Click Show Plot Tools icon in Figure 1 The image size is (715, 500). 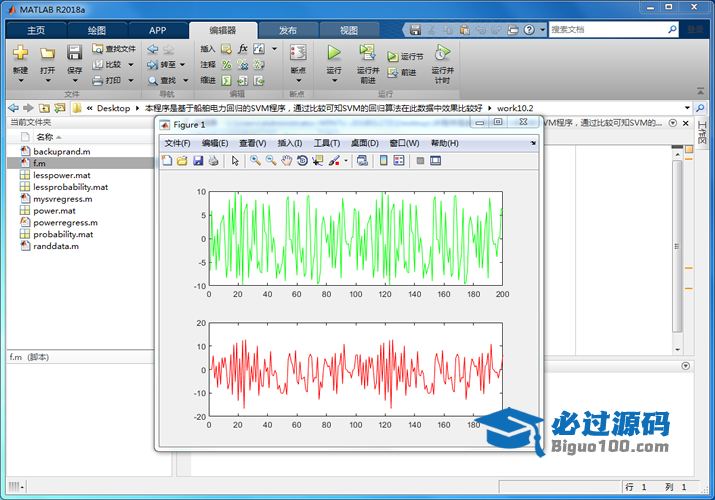[435, 160]
